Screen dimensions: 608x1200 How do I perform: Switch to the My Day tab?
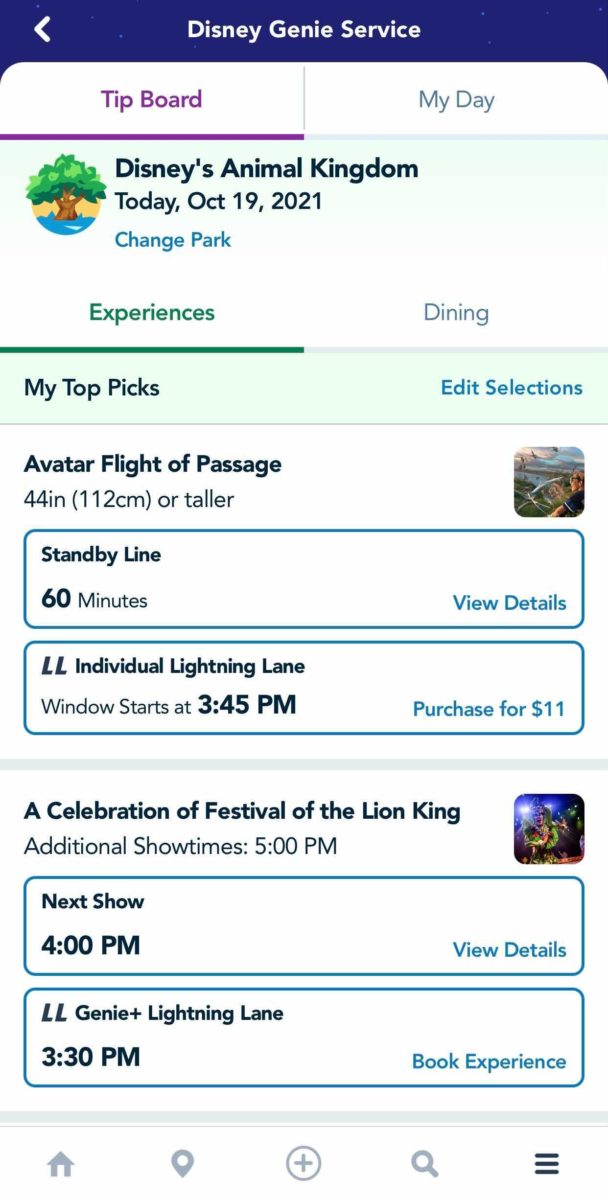[x=456, y=99]
